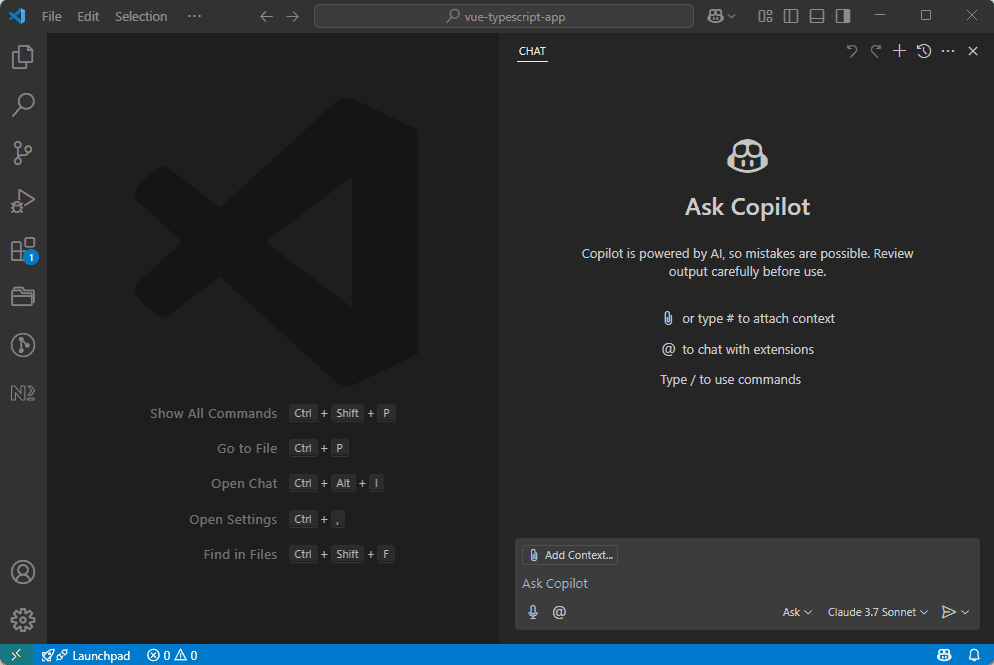Image resolution: width=994 pixels, height=665 pixels.
Task: Customize layout from title bar icon
Action: click(x=765, y=16)
